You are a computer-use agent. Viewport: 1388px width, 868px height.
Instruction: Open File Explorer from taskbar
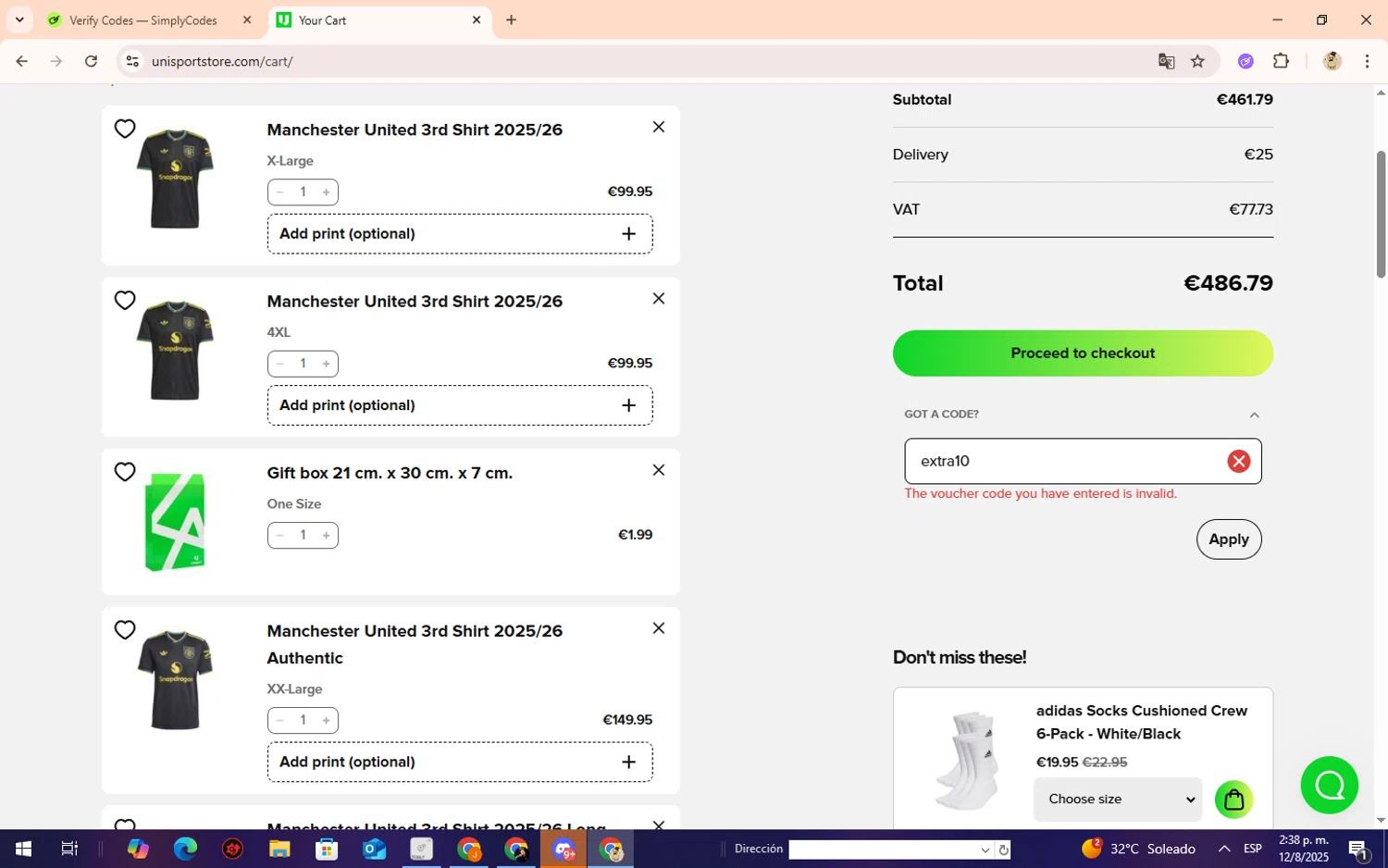(x=279, y=849)
